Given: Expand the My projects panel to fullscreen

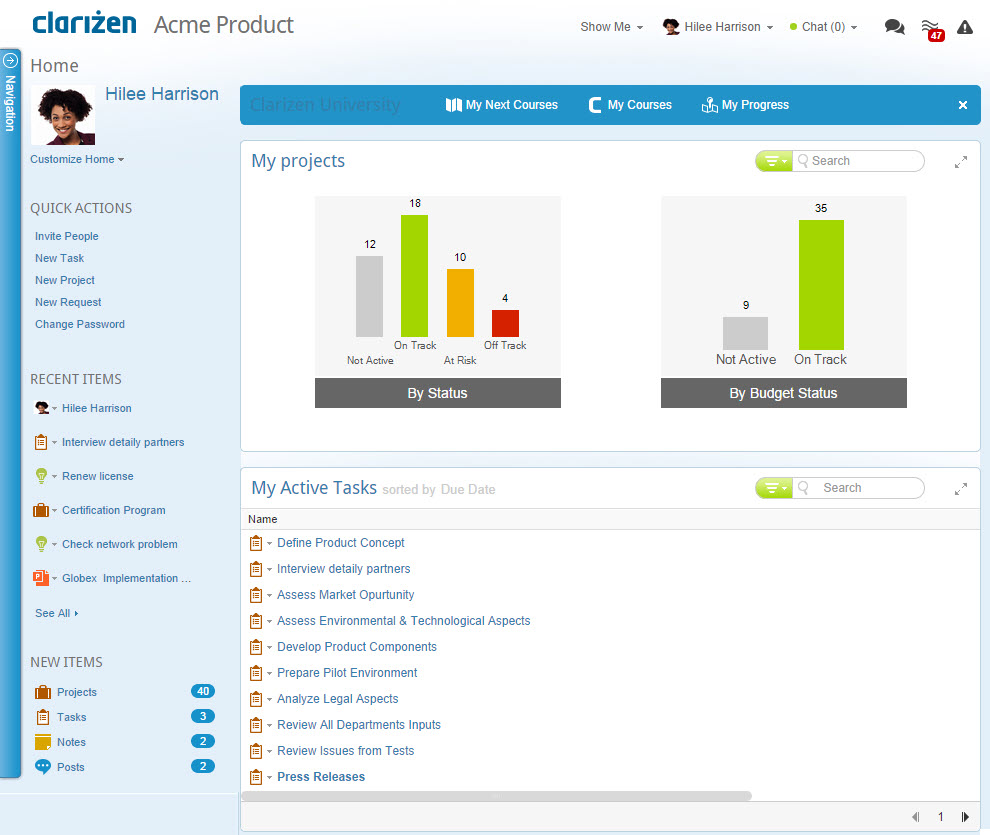Looking at the screenshot, I should tap(961, 162).
